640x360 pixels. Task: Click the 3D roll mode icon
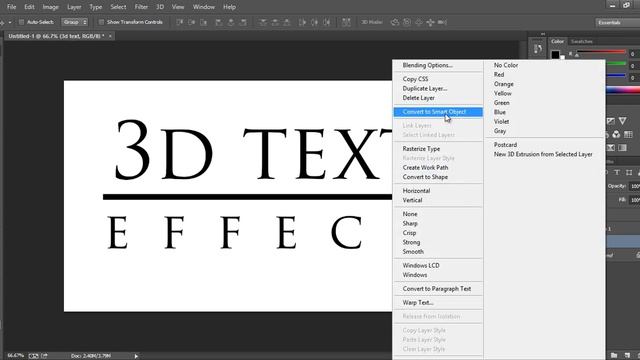pyautogui.click(x=407, y=22)
